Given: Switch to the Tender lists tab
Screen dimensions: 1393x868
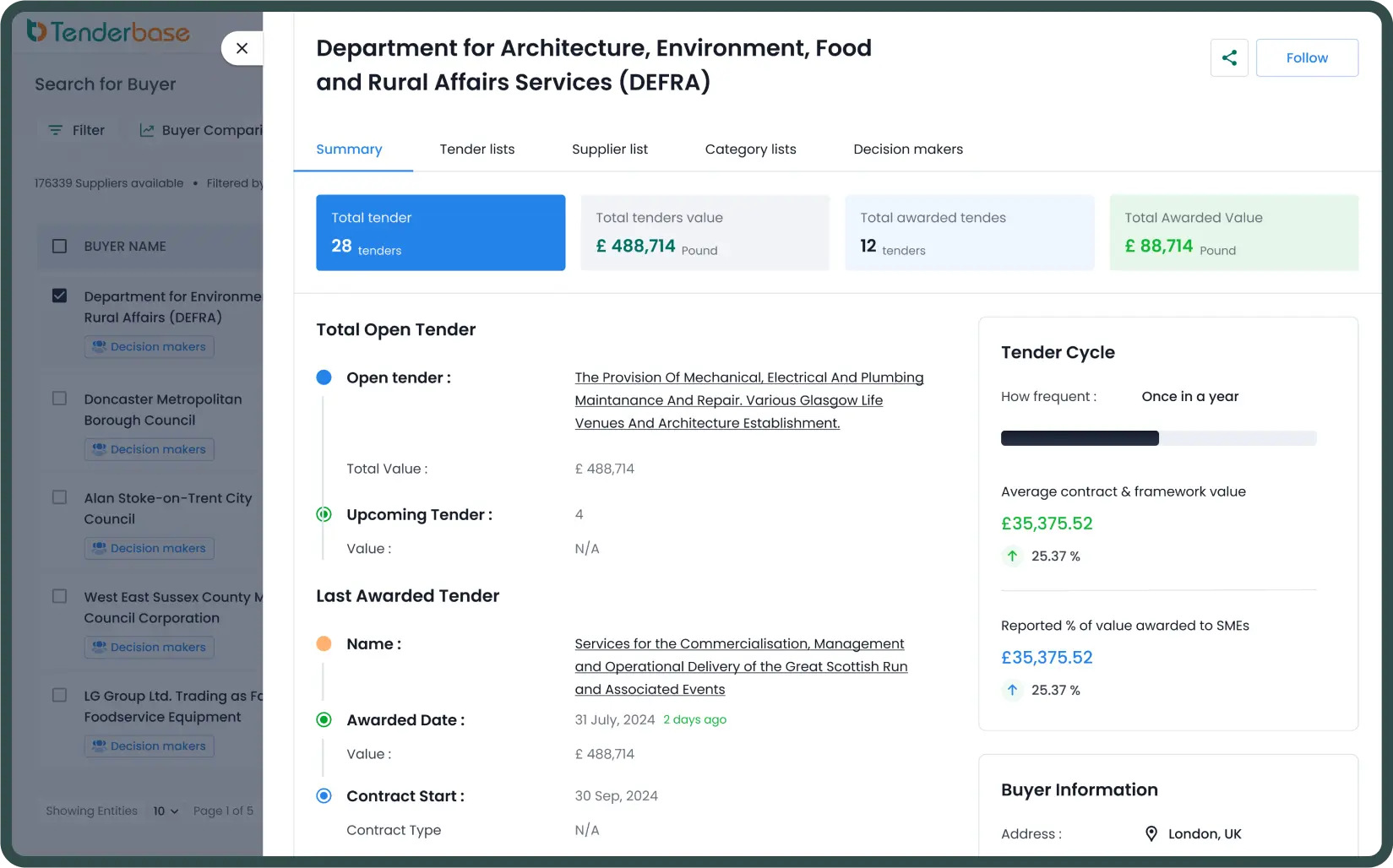Looking at the screenshot, I should 476,149.
